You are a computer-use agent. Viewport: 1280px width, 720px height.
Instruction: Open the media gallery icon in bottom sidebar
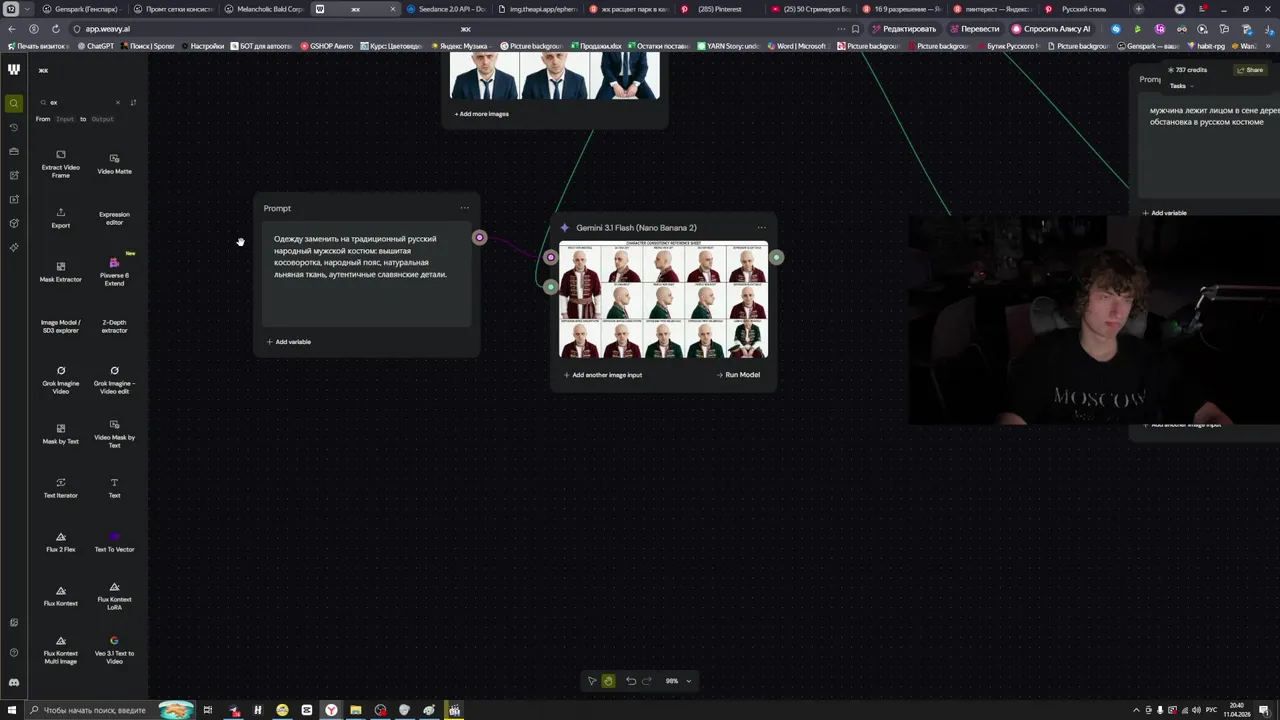click(x=13, y=622)
